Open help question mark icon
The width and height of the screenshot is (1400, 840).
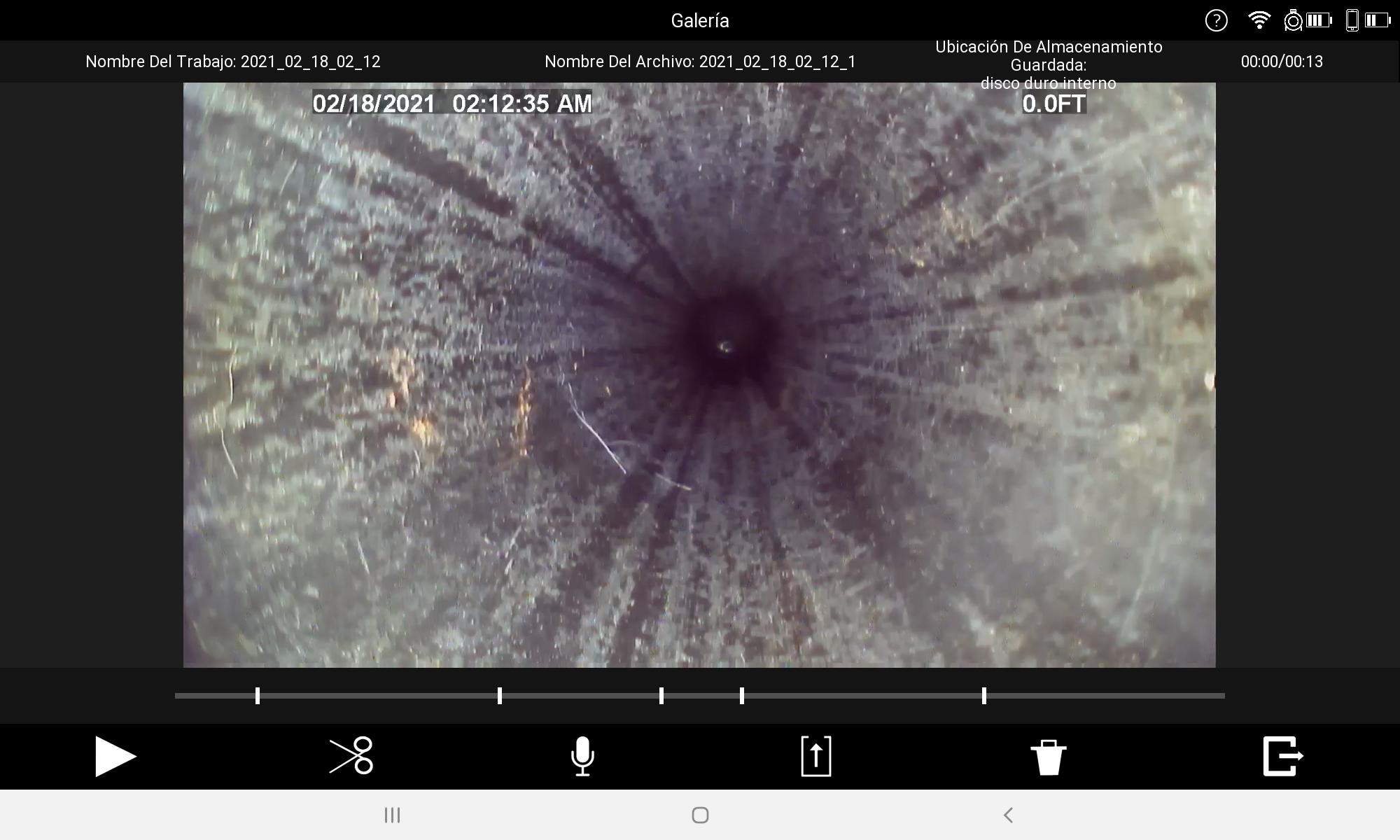click(x=1217, y=20)
